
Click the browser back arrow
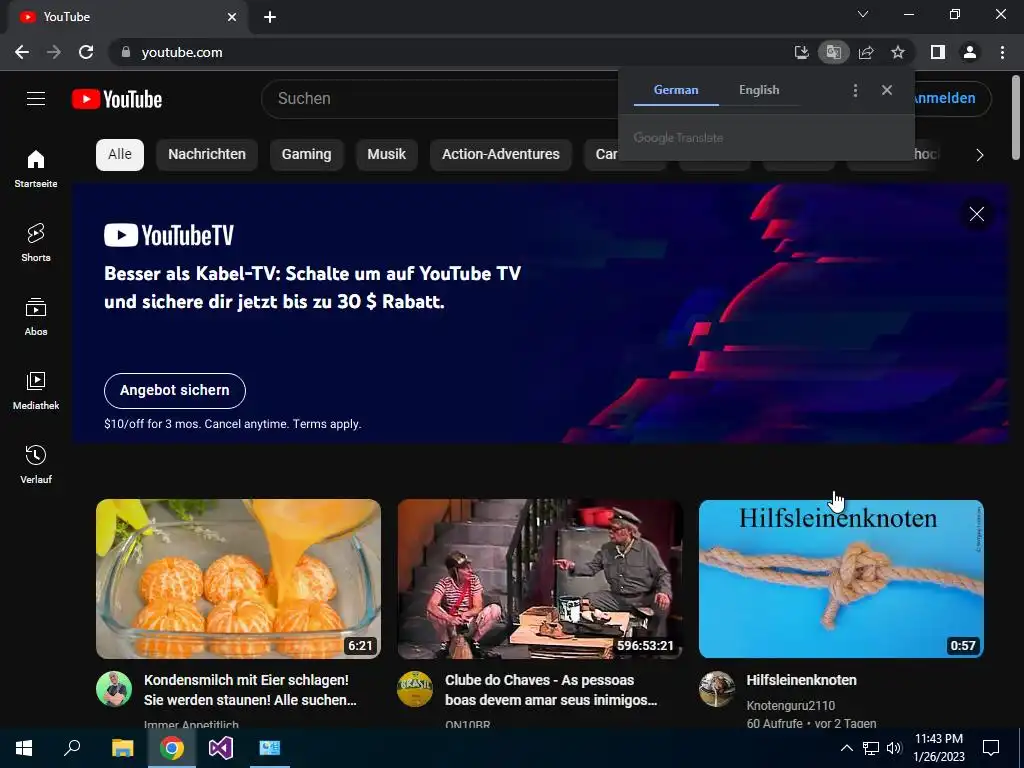pos(22,52)
